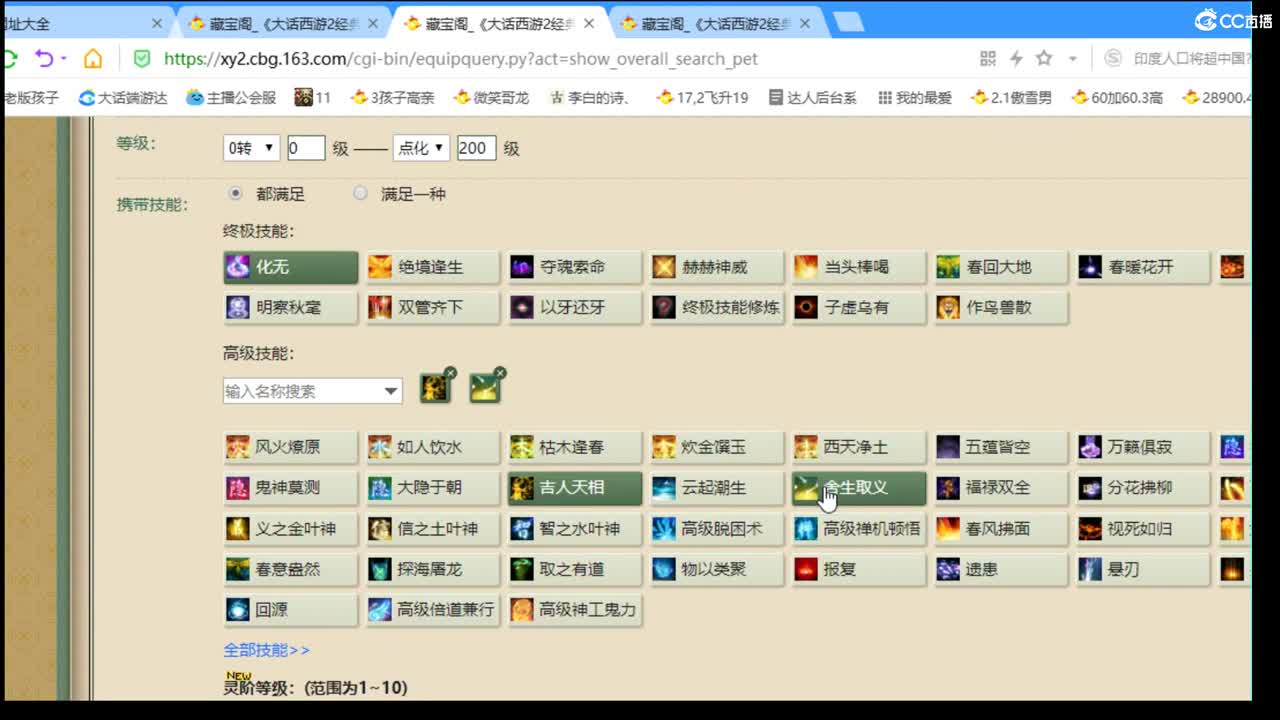Select the 化无 ultimate skill
This screenshot has width=1280, height=720.
point(290,267)
